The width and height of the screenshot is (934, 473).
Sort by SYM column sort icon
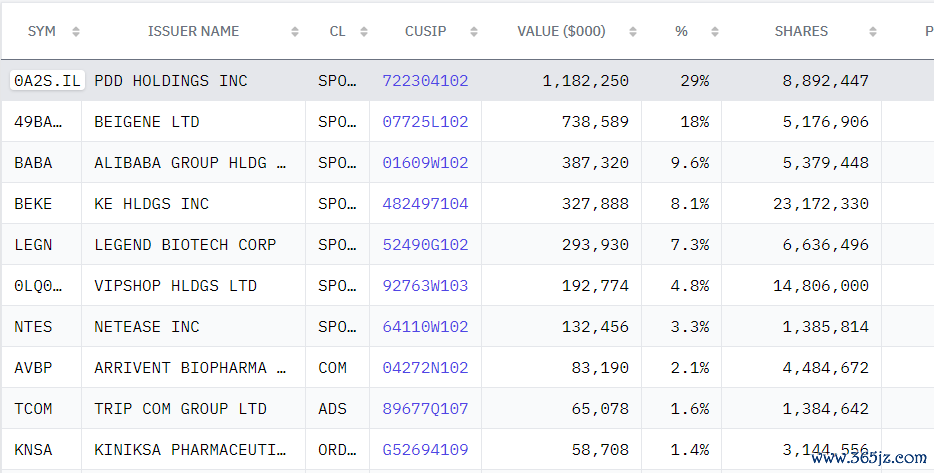click(76, 32)
